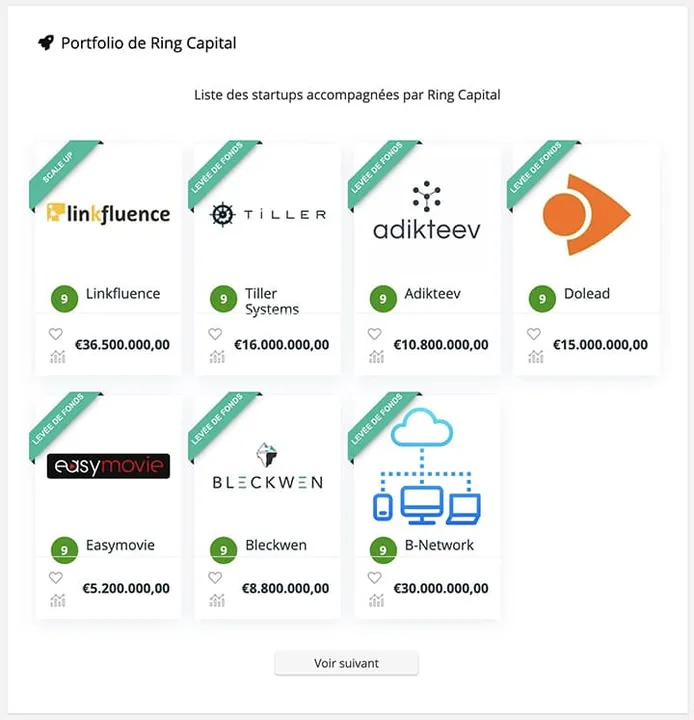
Task: Click the green score badge on B-Network
Action: click(383, 549)
